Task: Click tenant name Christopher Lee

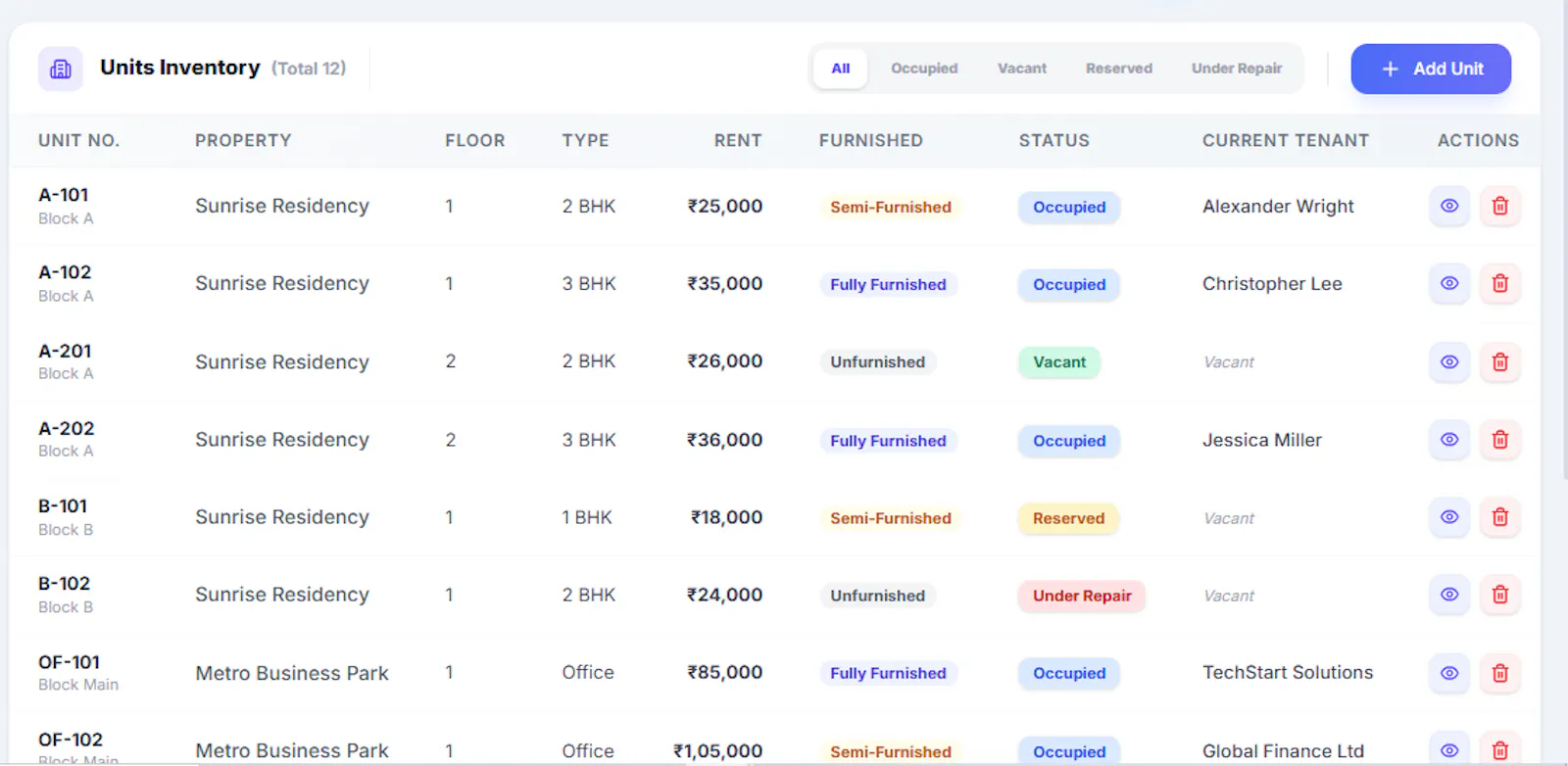Action: tap(1272, 283)
